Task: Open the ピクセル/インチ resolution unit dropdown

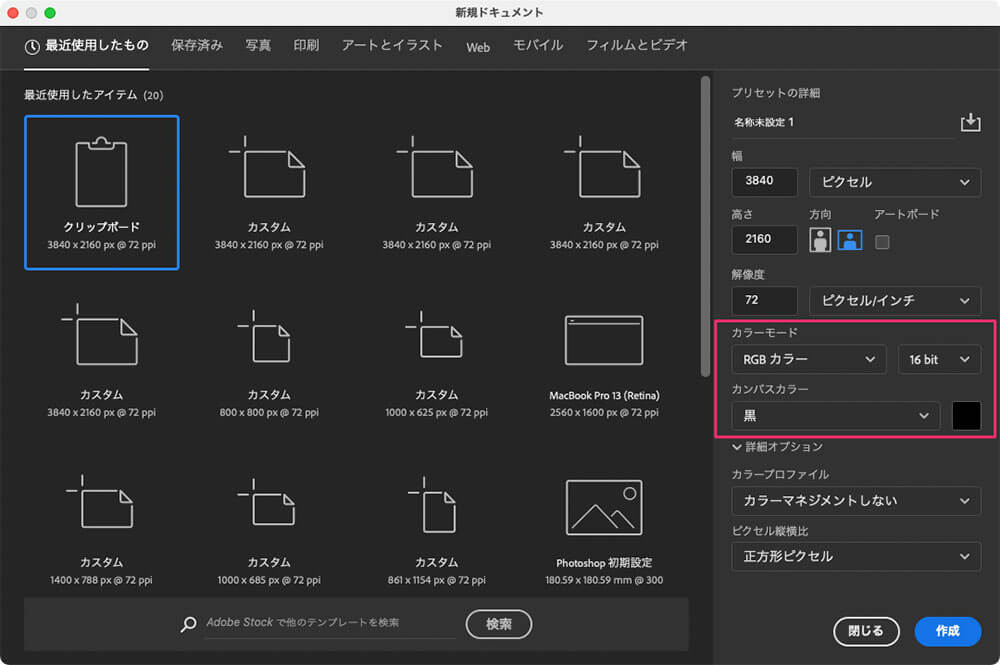Action: (x=895, y=300)
